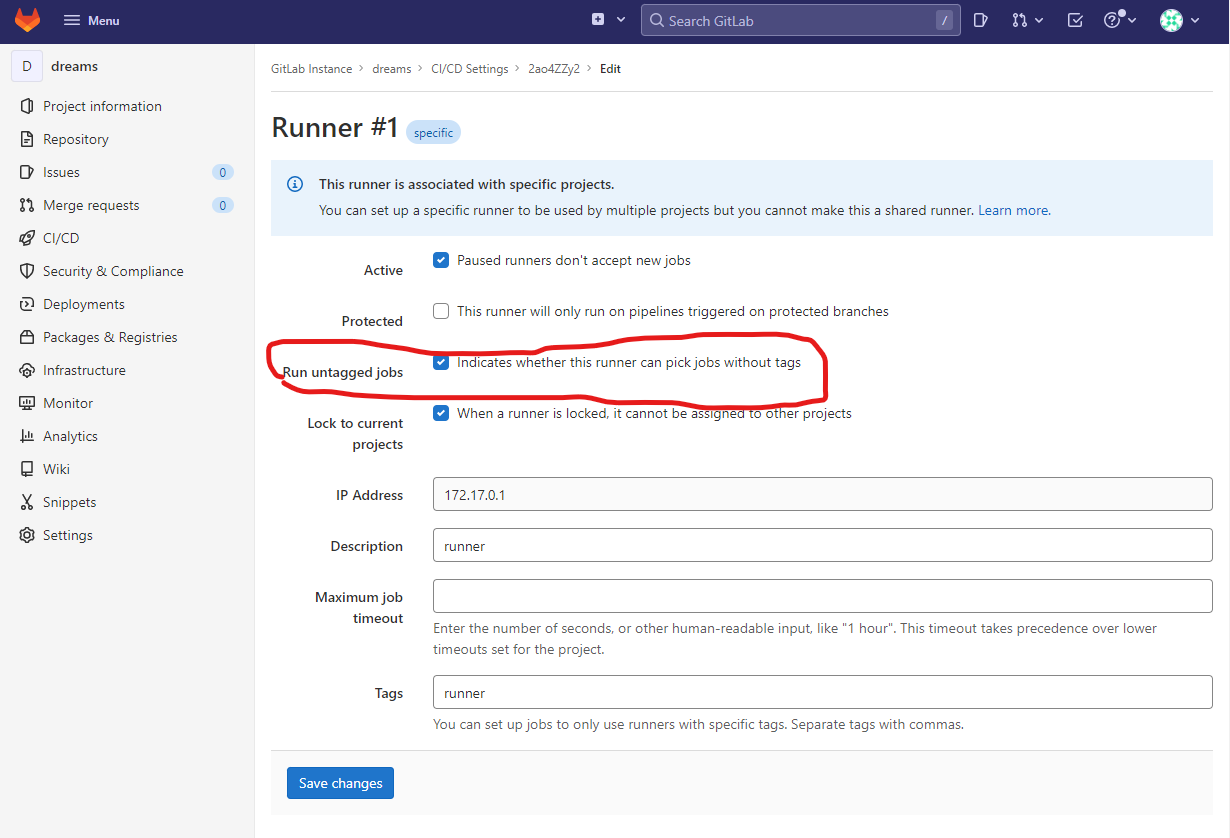1230x838 pixels.
Task: Open the Menu hamburger button
Action: point(91,20)
